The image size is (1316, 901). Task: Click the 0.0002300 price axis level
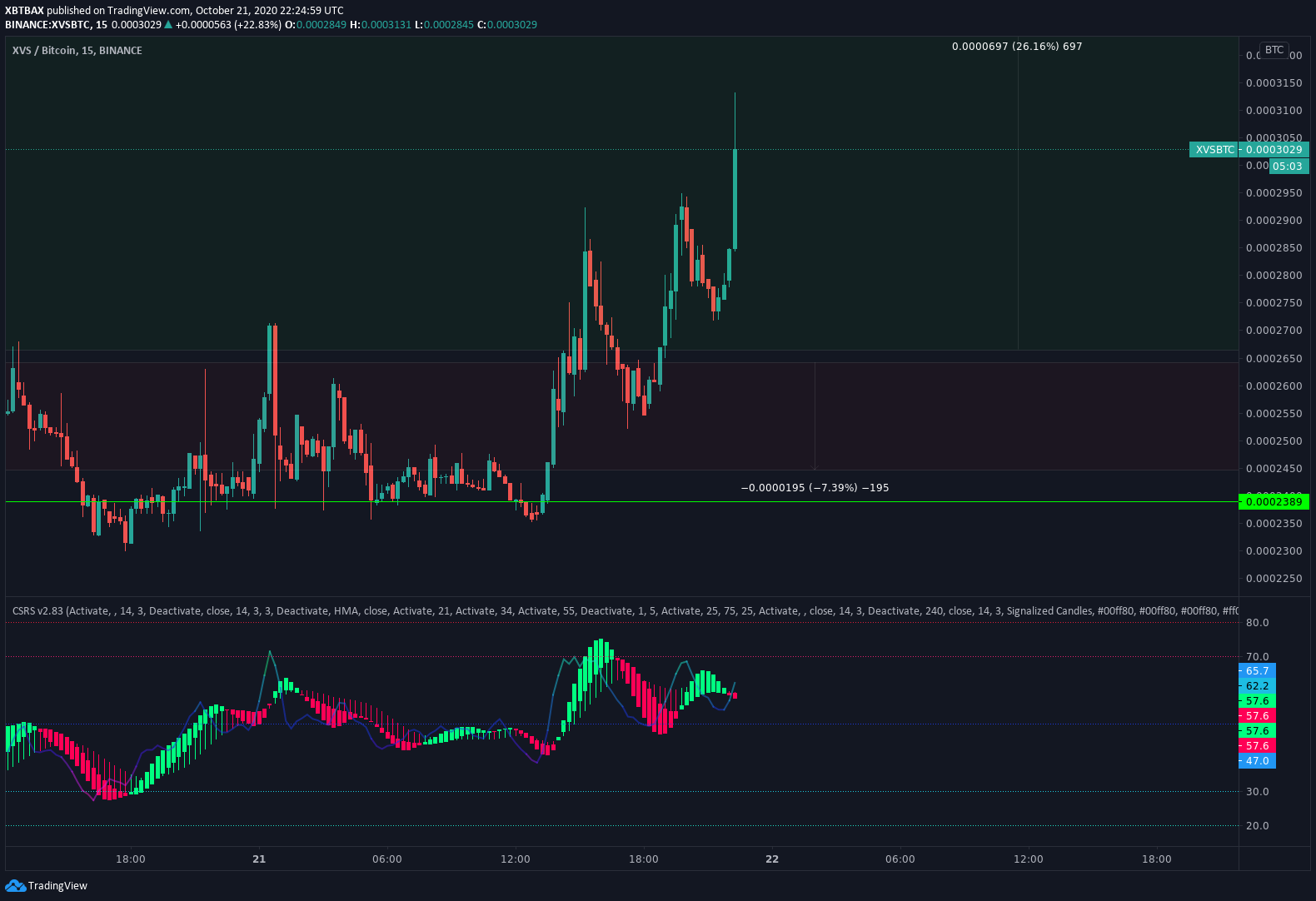point(1274,551)
